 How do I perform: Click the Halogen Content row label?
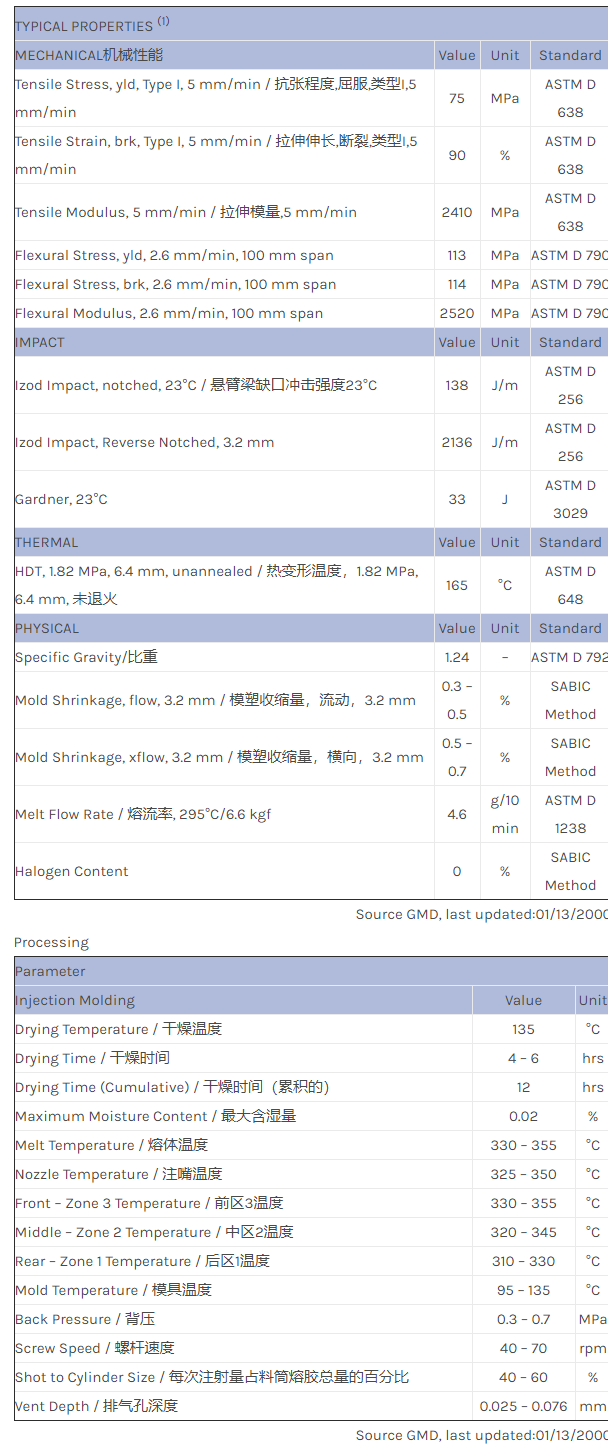pos(72,871)
